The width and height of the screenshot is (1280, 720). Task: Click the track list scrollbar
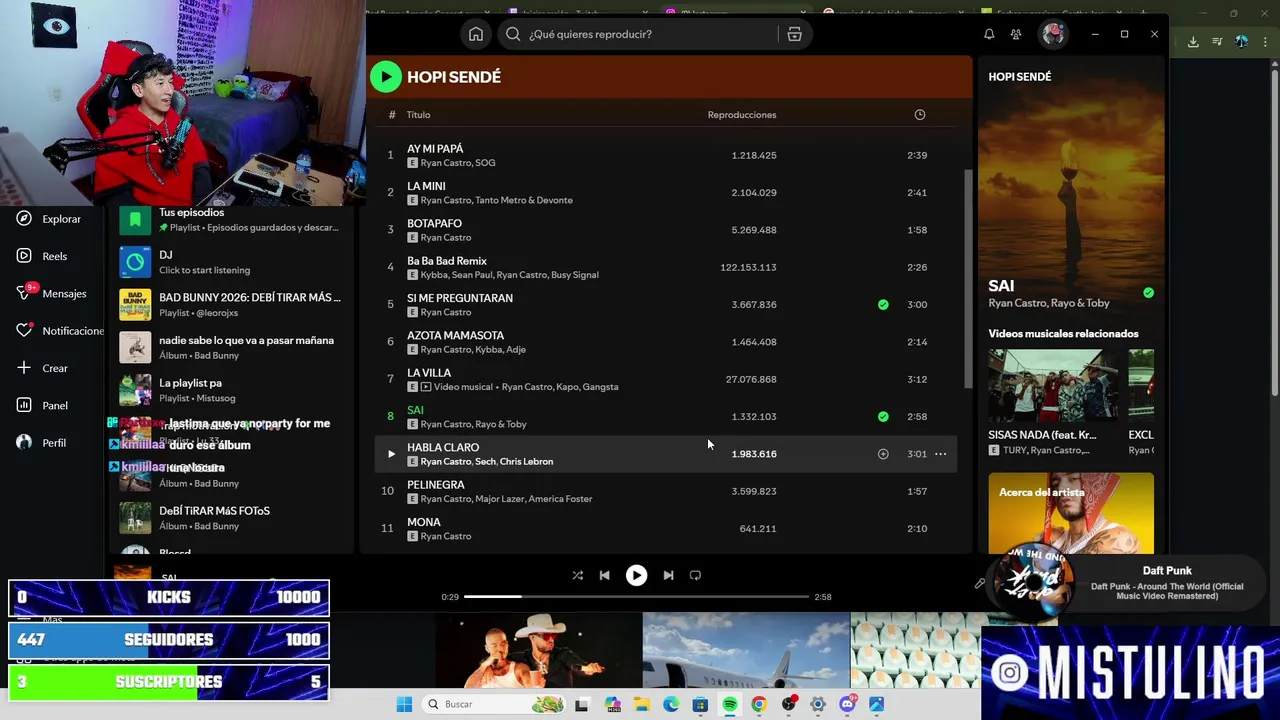pyautogui.click(x=968, y=278)
